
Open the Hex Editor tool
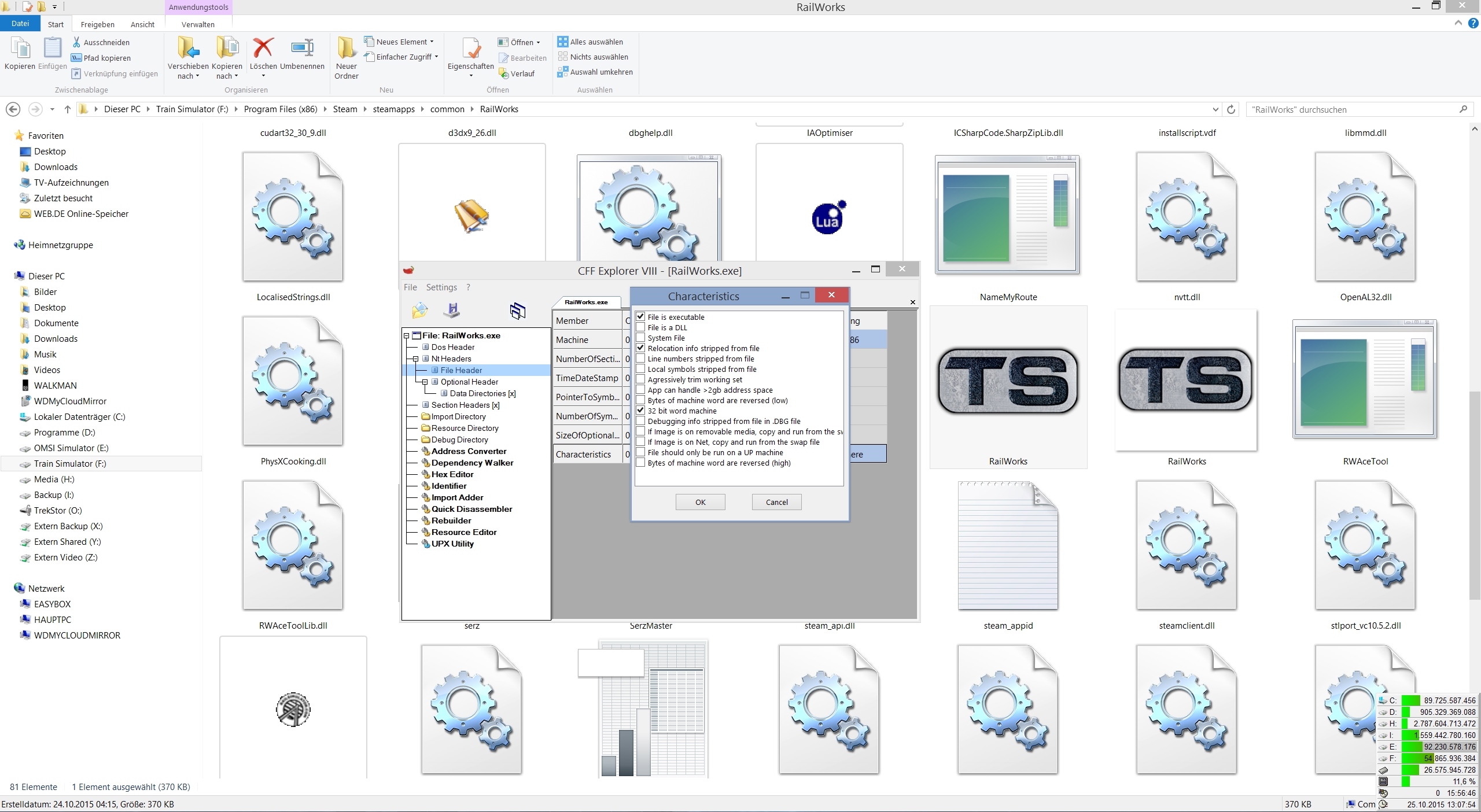[x=452, y=474]
